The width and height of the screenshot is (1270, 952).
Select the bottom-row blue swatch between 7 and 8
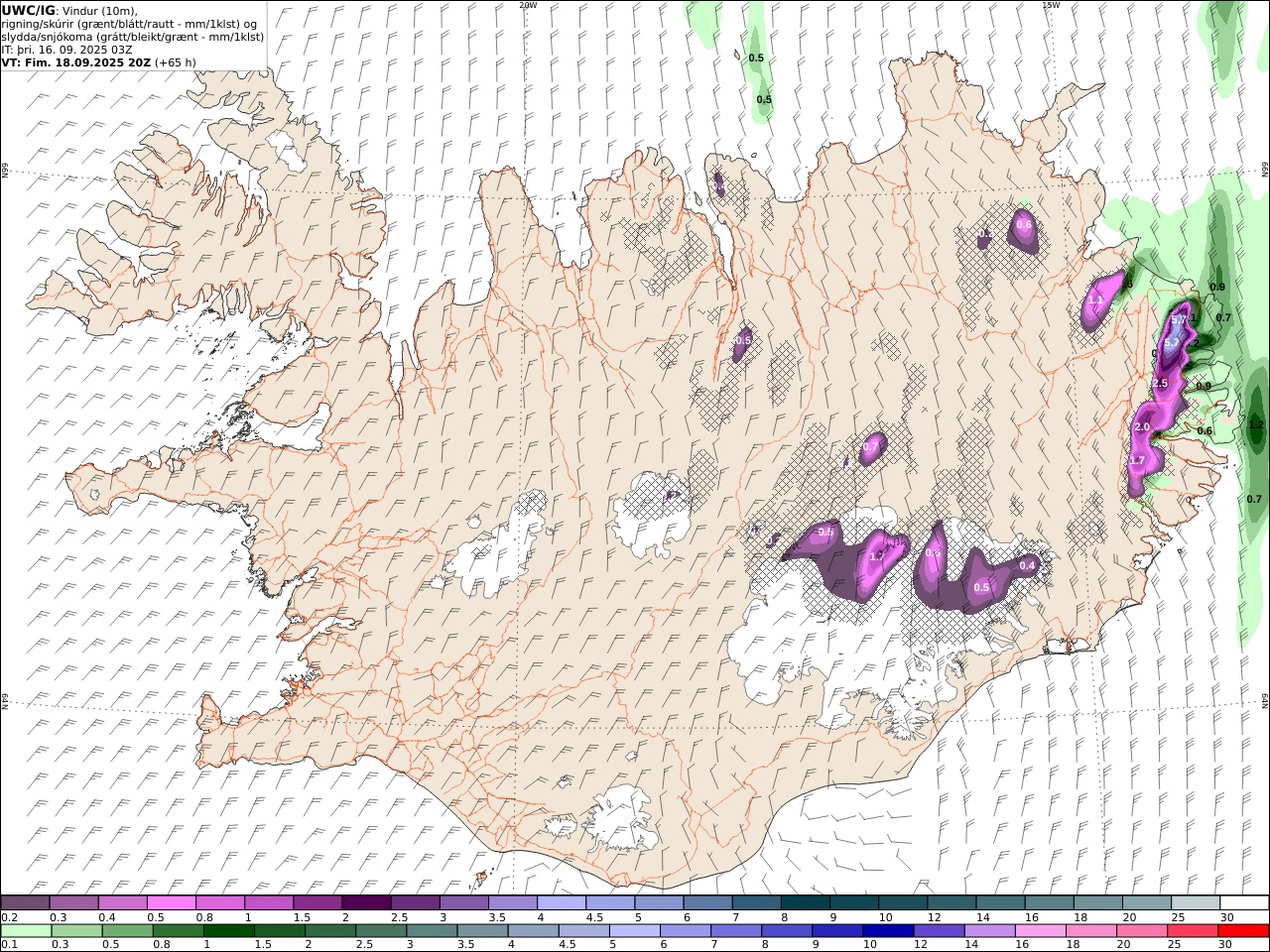[735, 931]
